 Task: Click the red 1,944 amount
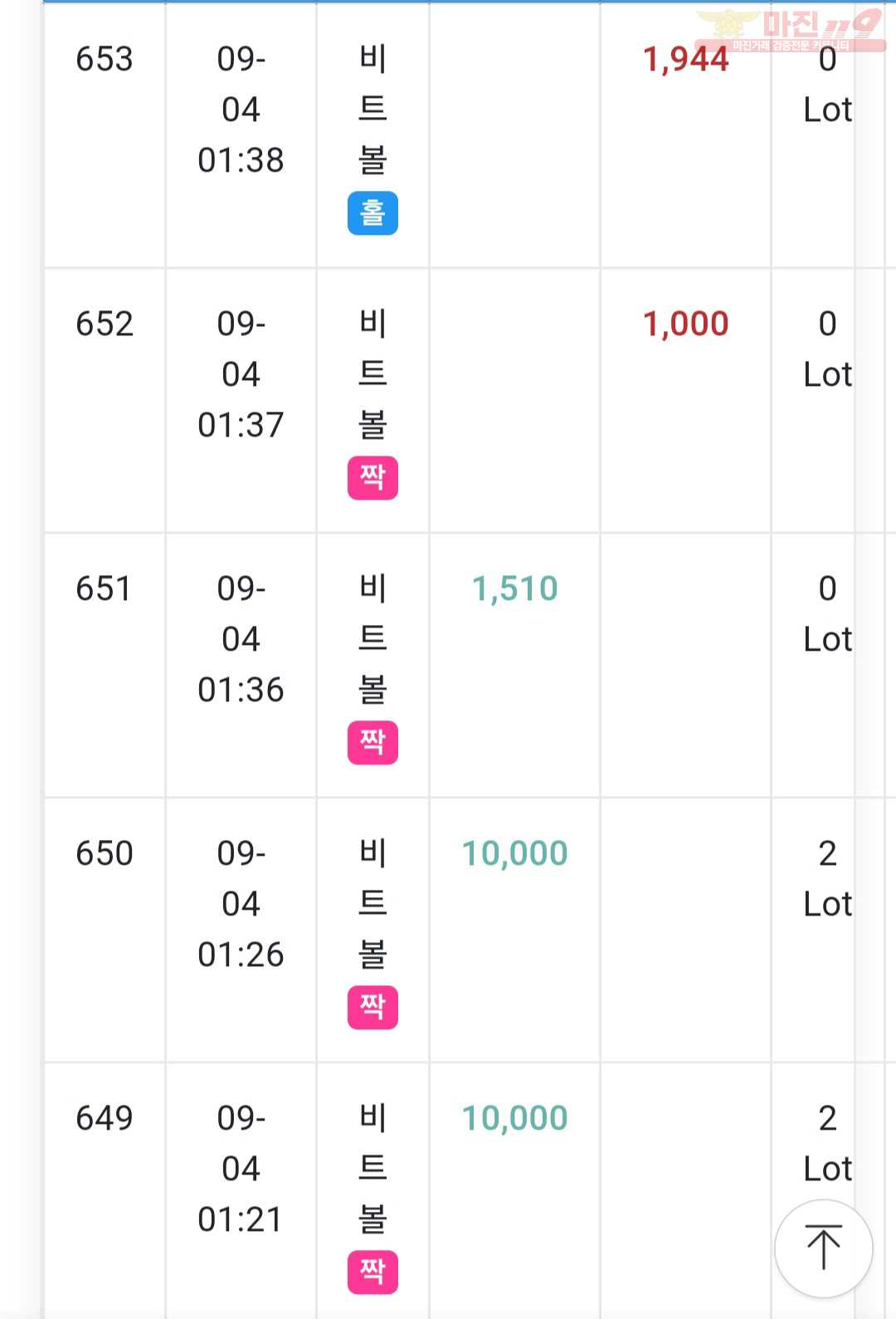(x=686, y=60)
